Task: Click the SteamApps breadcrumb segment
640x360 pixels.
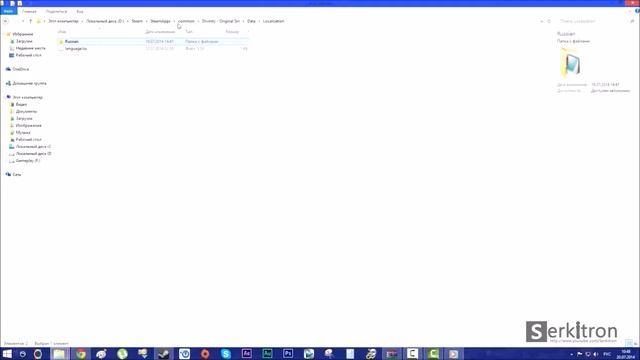Action: 160,21
